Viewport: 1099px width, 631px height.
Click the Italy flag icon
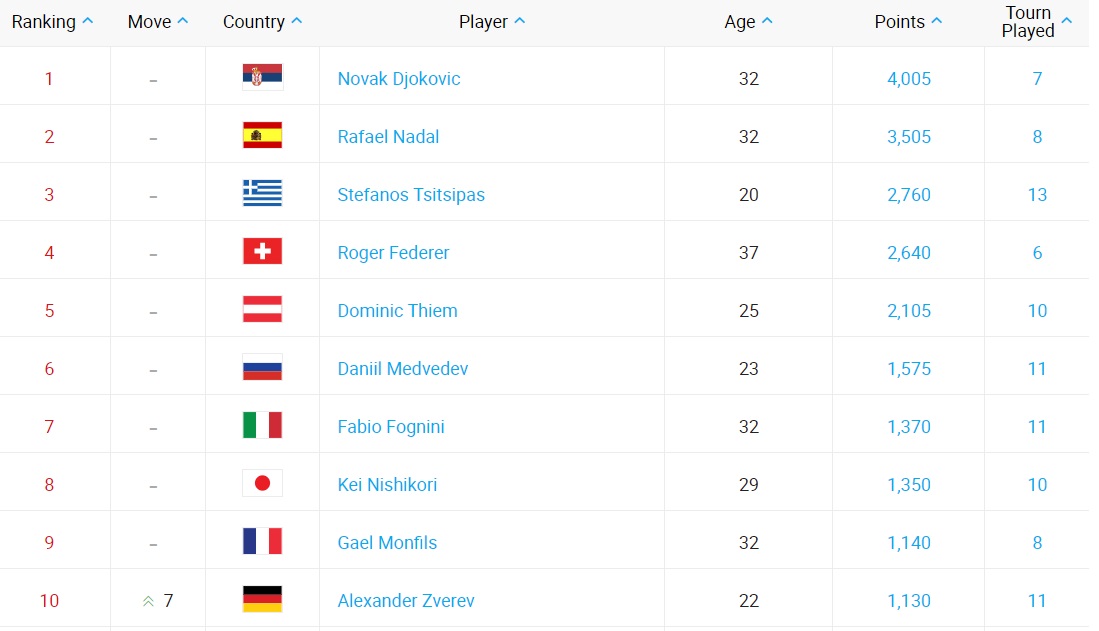click(x=262, y=426)
